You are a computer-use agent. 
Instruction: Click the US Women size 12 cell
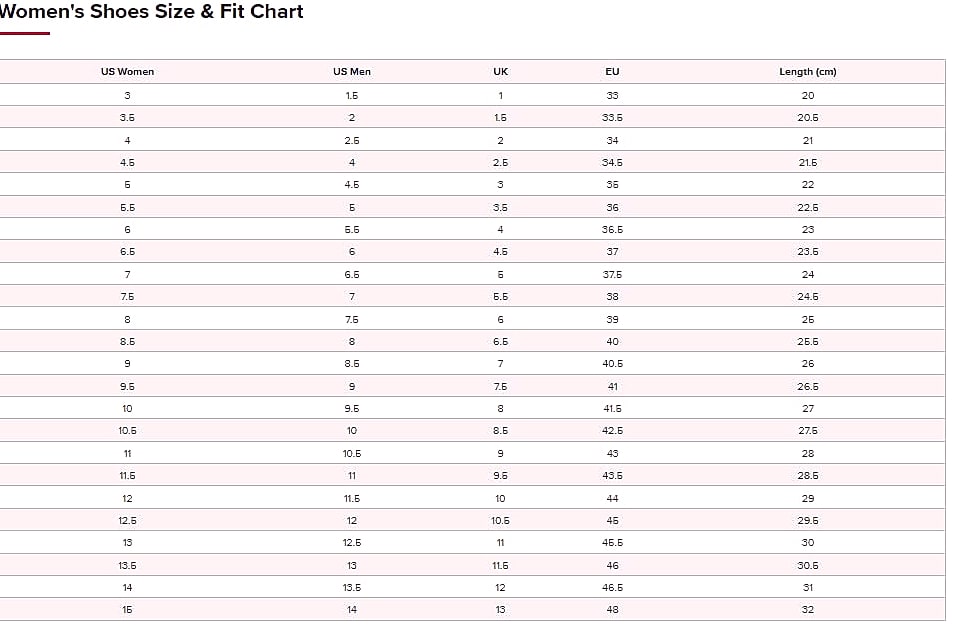pyautogui.click(x=127, y=499)
